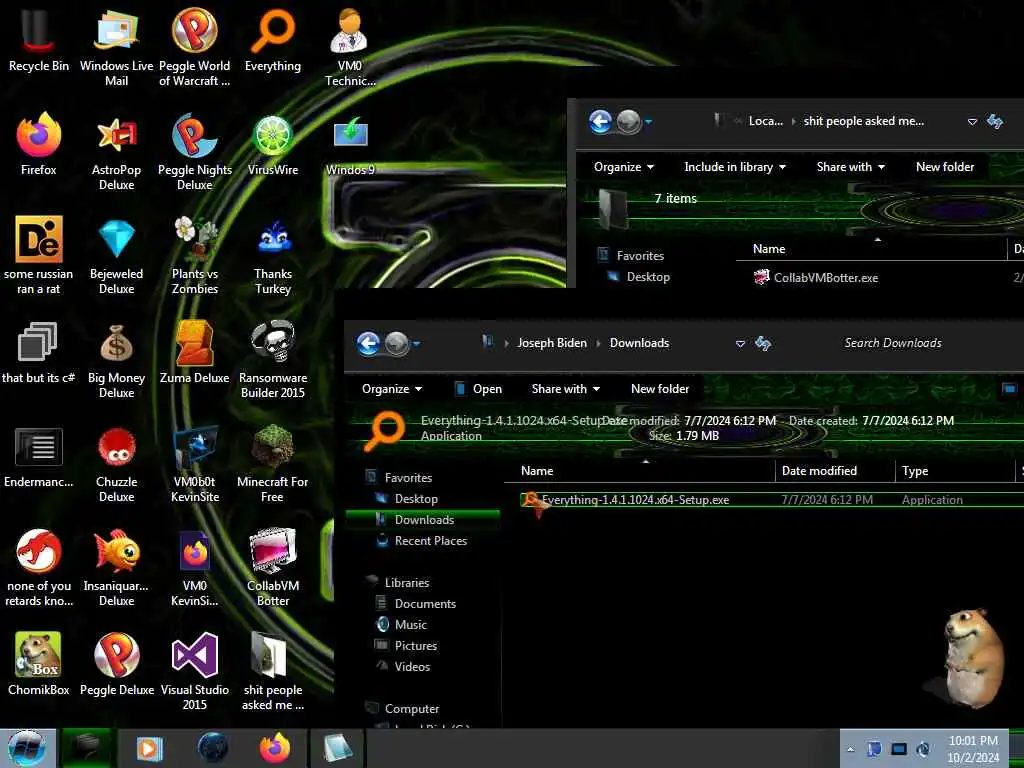This screenshot has width=1024, height=768.
Task: Open Organize menu in Downloads window
Action: pyautogui.click(x=392, y=389)
